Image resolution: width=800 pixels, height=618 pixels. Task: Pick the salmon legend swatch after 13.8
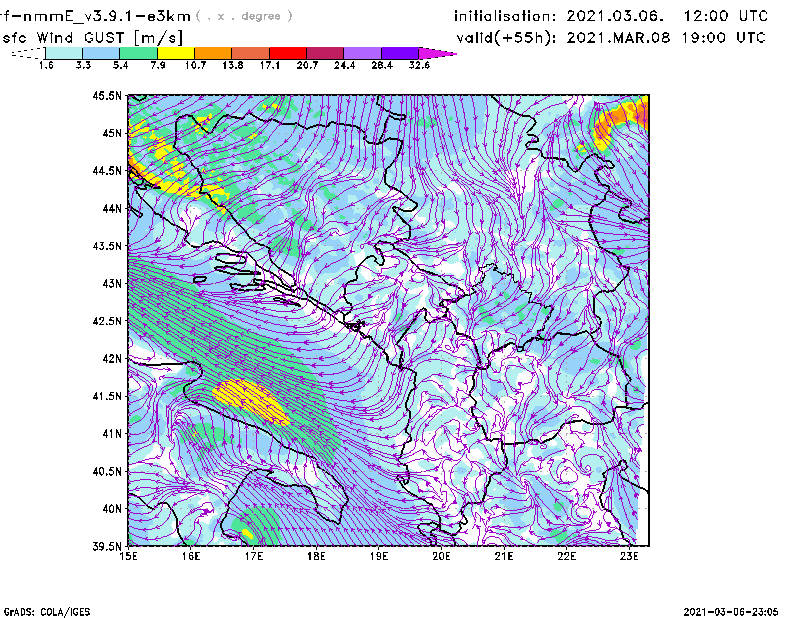click(251, 53)
